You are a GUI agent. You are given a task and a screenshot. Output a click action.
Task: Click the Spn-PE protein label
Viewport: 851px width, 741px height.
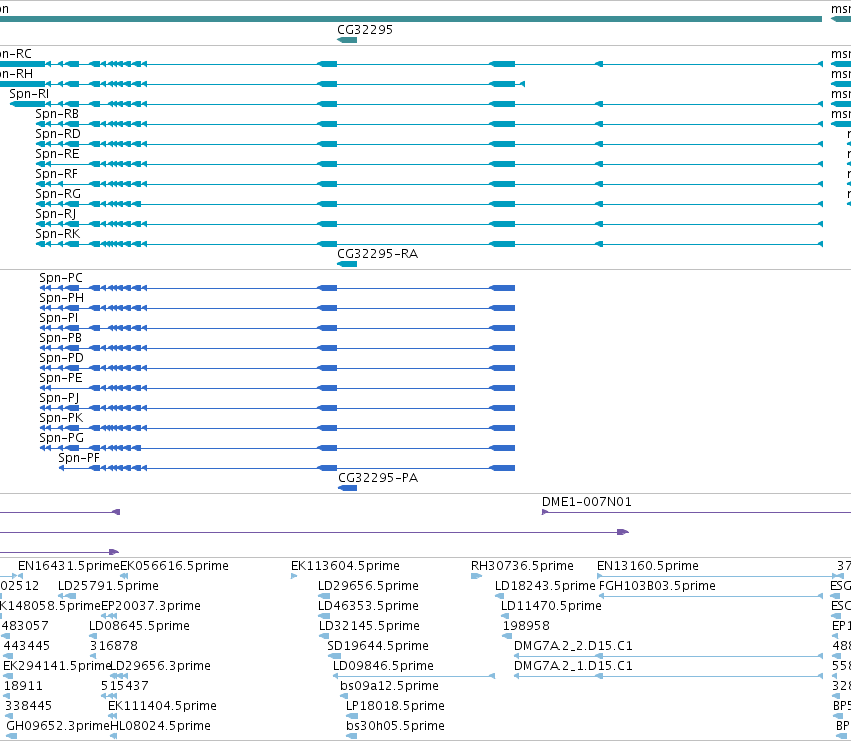(61, 378)
